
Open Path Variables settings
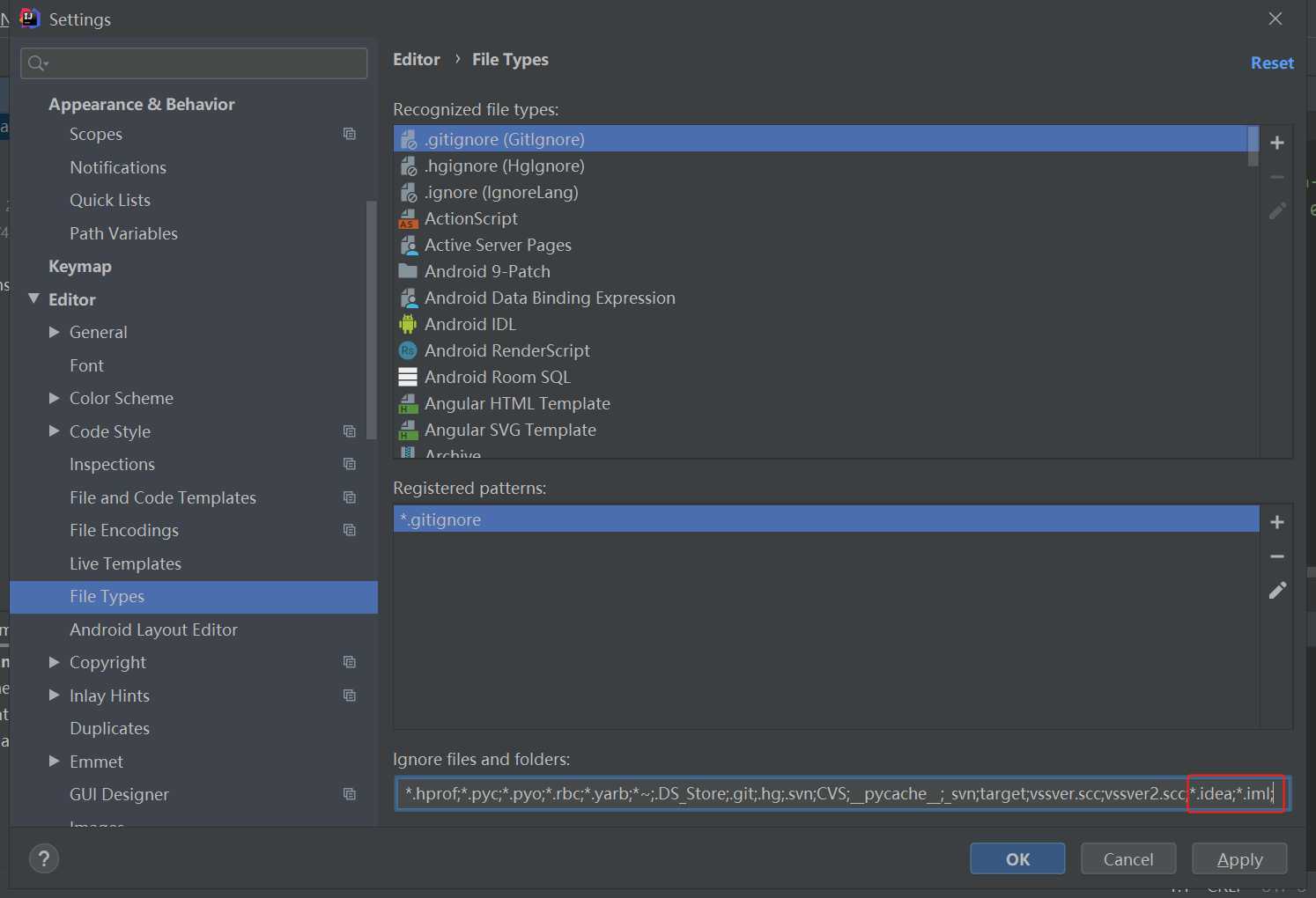pos(123,233)
